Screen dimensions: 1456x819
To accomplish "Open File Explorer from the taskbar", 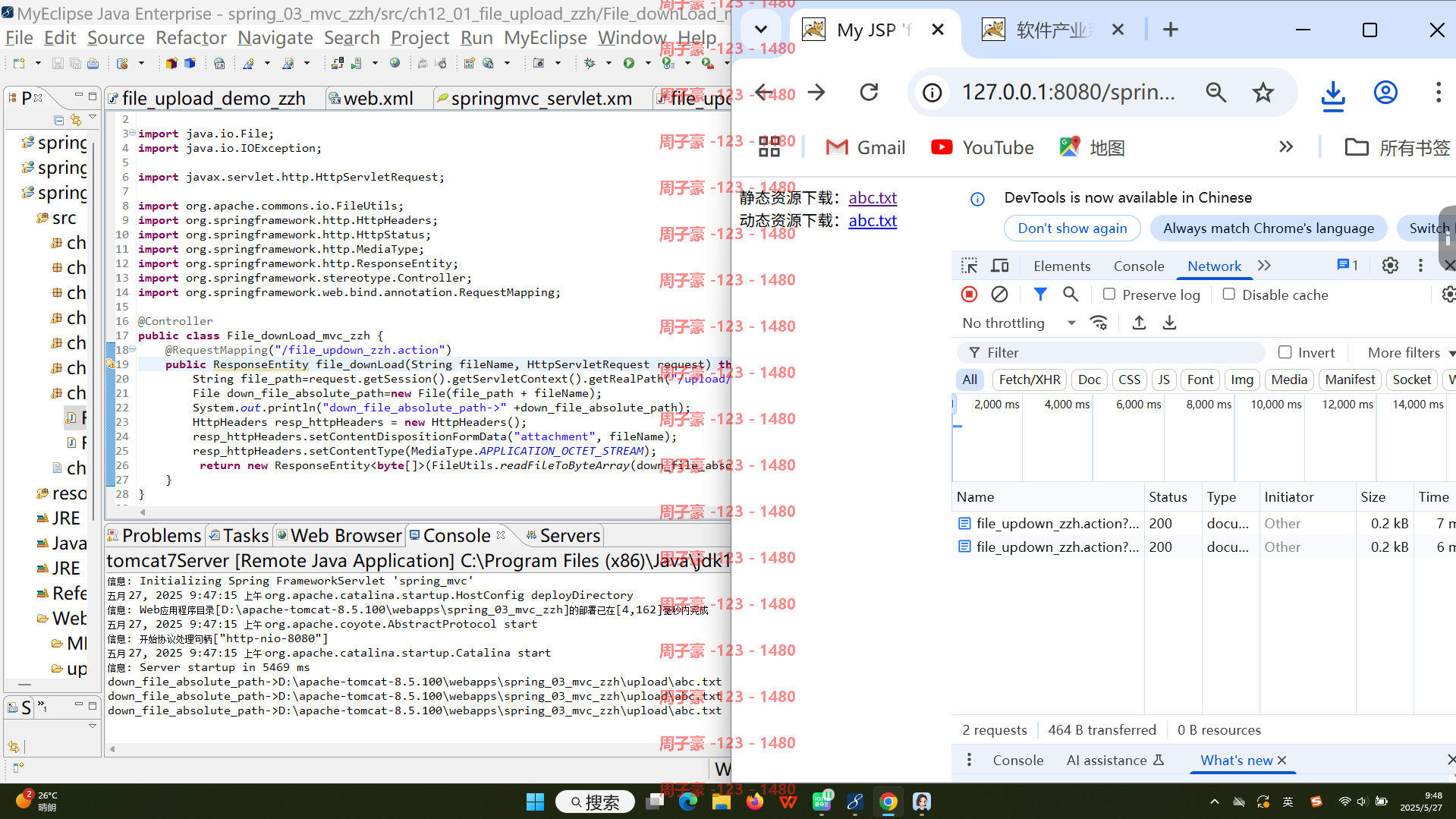I will point(721,802).
